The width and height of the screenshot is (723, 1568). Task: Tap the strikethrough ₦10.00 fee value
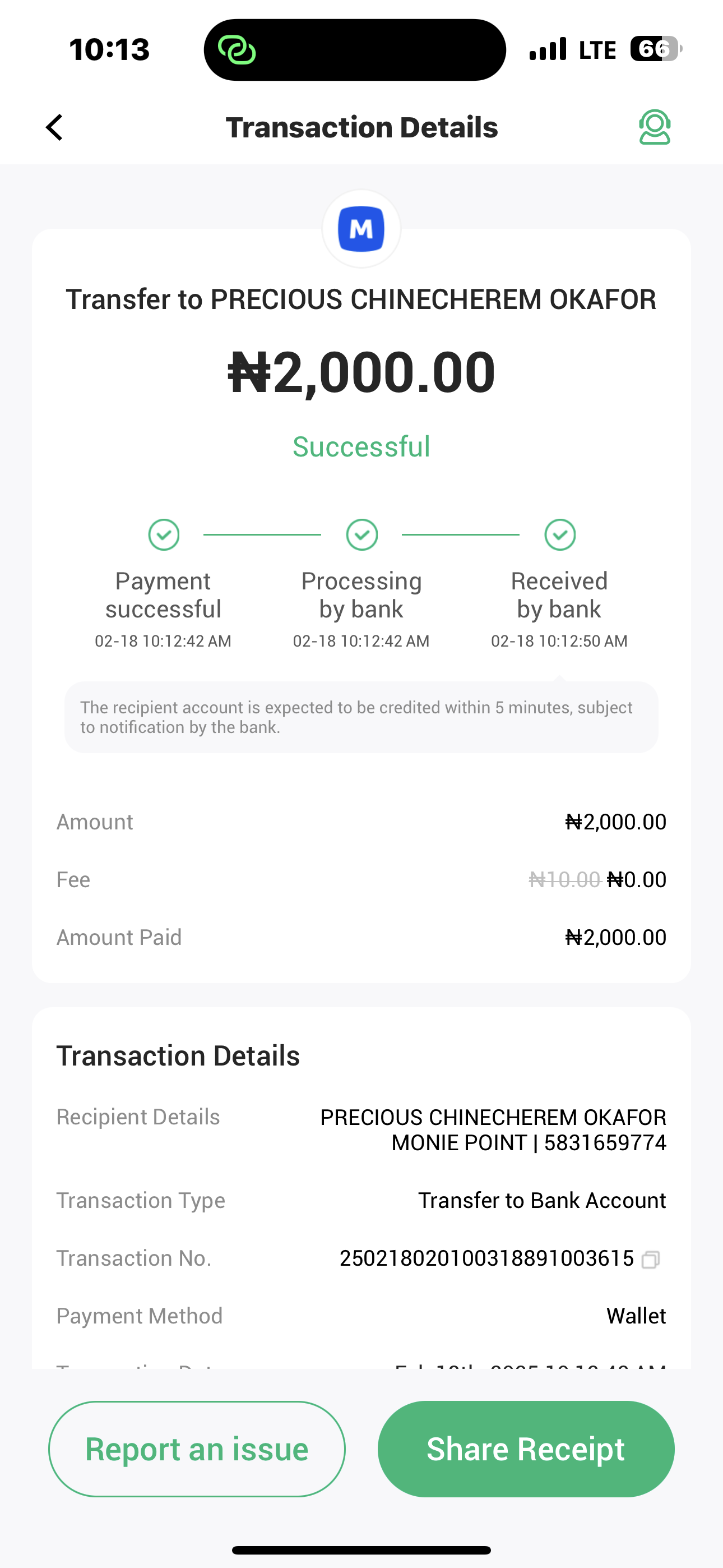click(565, 879)
